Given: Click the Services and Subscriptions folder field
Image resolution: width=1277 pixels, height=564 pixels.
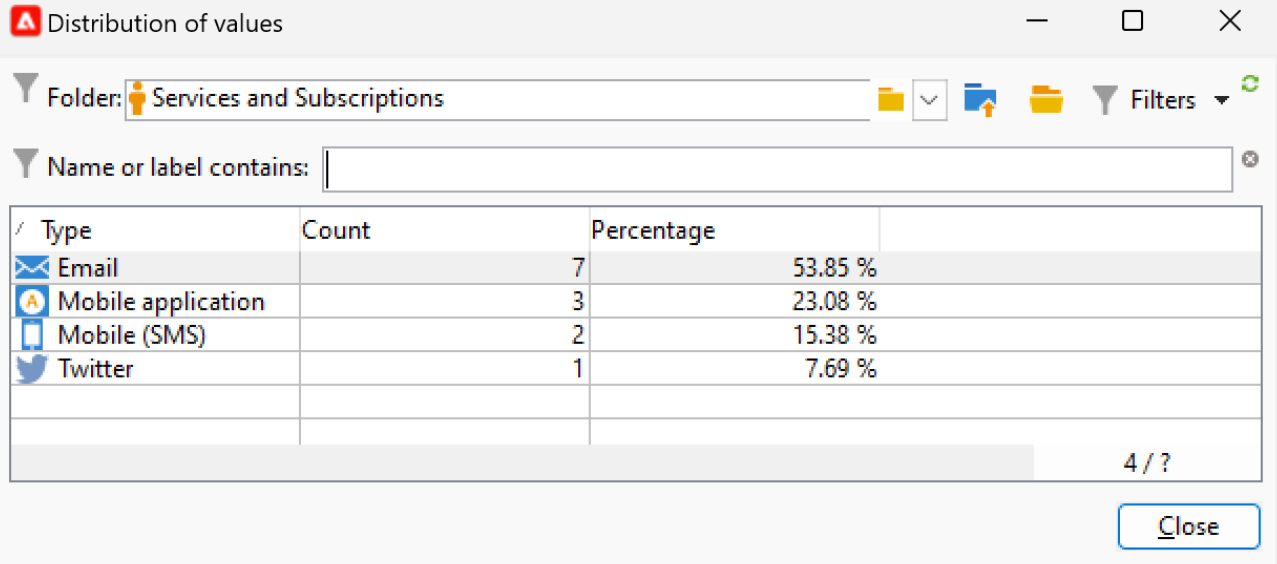Looking at the screenshot, I should pos(500,99).
